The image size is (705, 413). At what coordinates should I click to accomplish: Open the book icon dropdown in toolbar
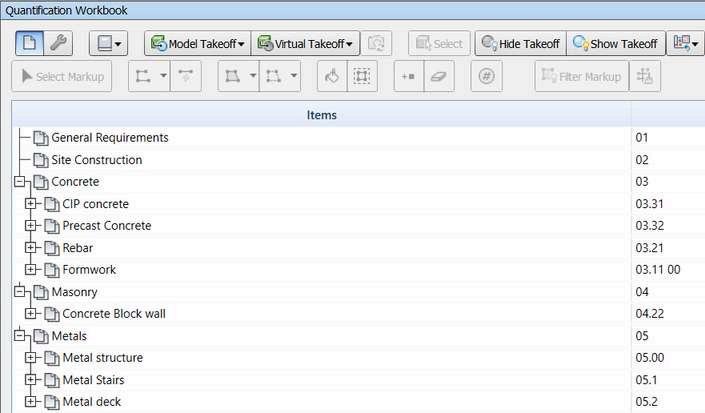coord(108,44)
